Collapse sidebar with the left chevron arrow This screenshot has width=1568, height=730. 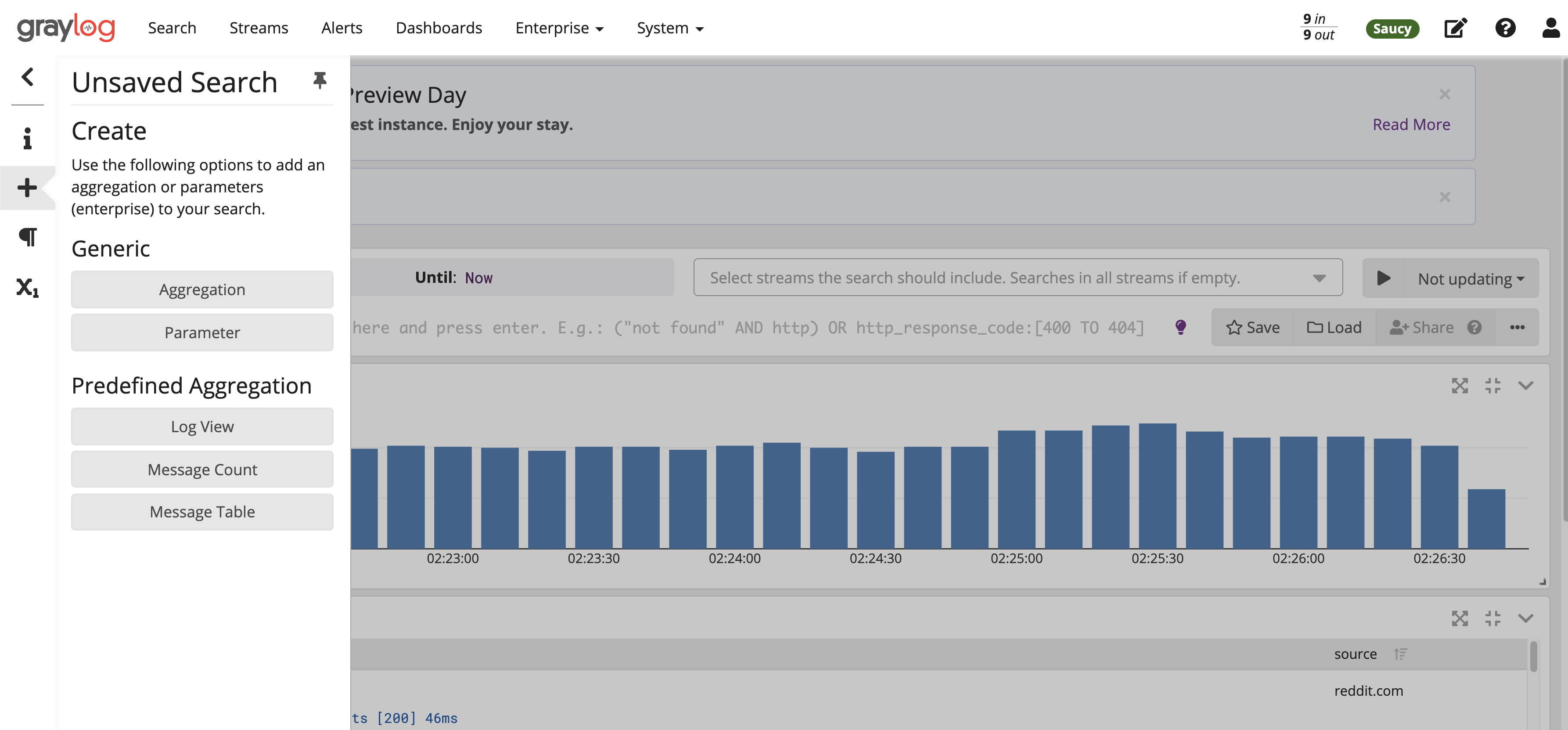point(27,77)
